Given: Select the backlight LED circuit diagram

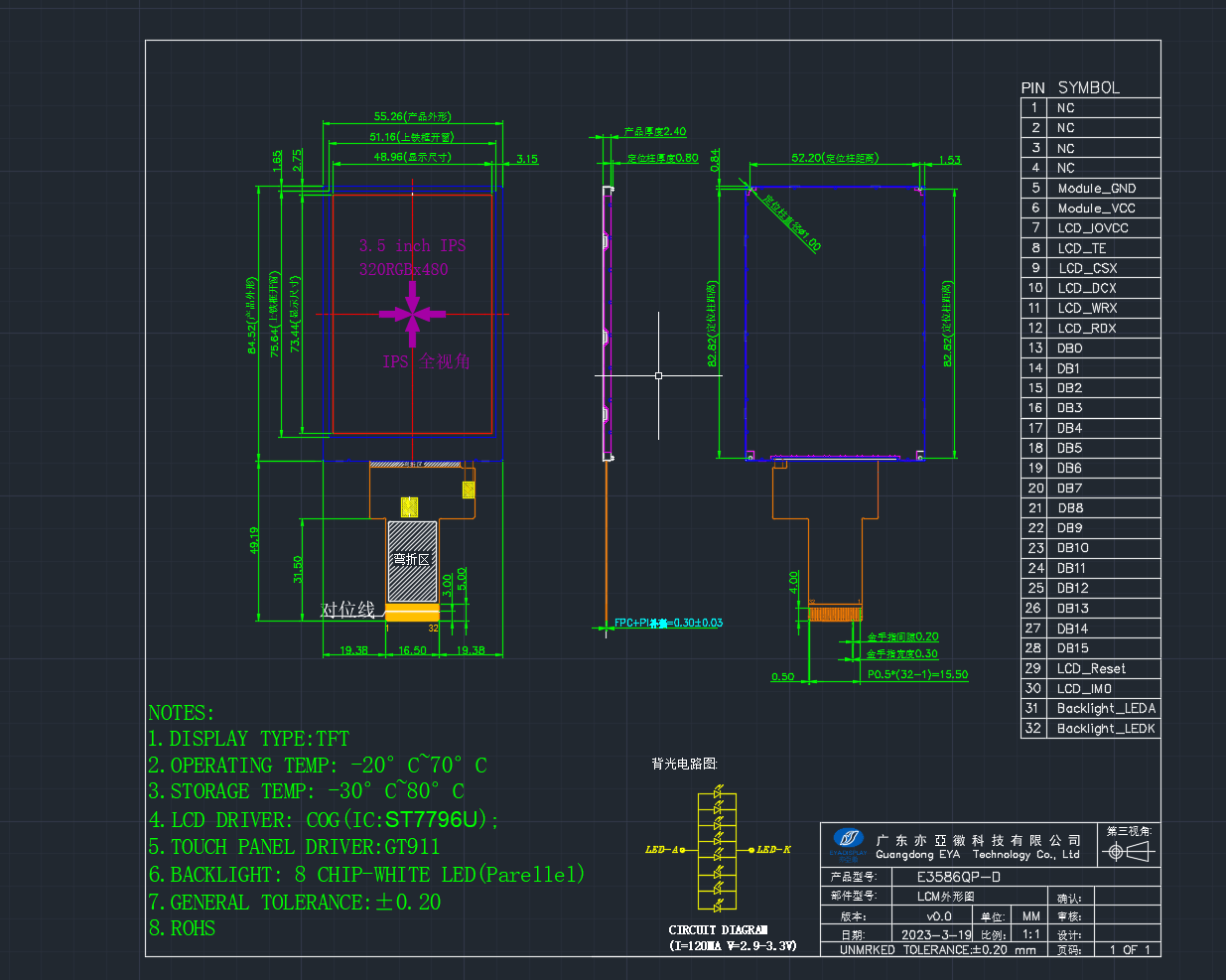Looking at the screenshot, I should tap(717, 850).
